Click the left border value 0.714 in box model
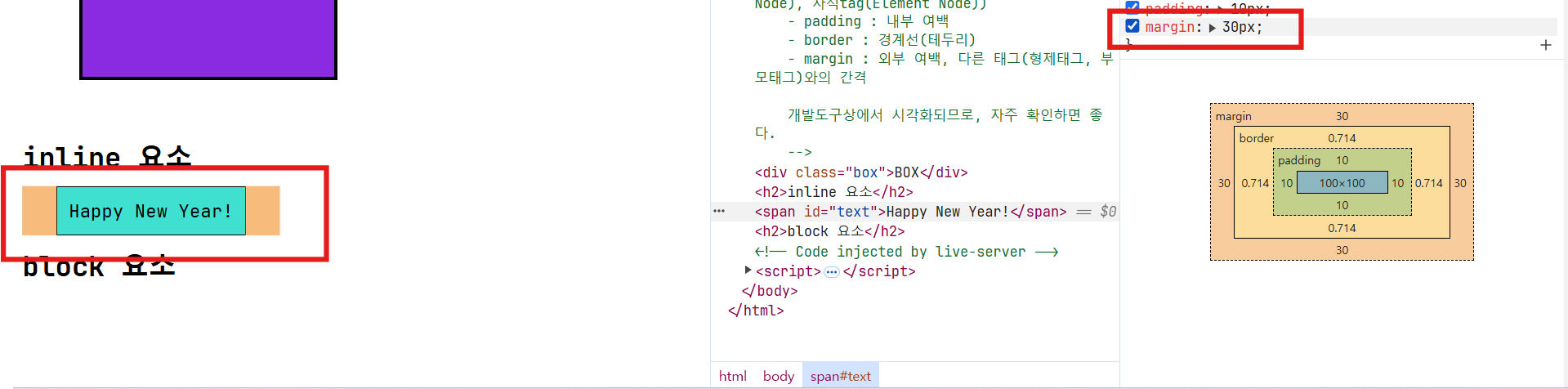The width and height of the screenshot is (1568, 389). pos(1255,183)
